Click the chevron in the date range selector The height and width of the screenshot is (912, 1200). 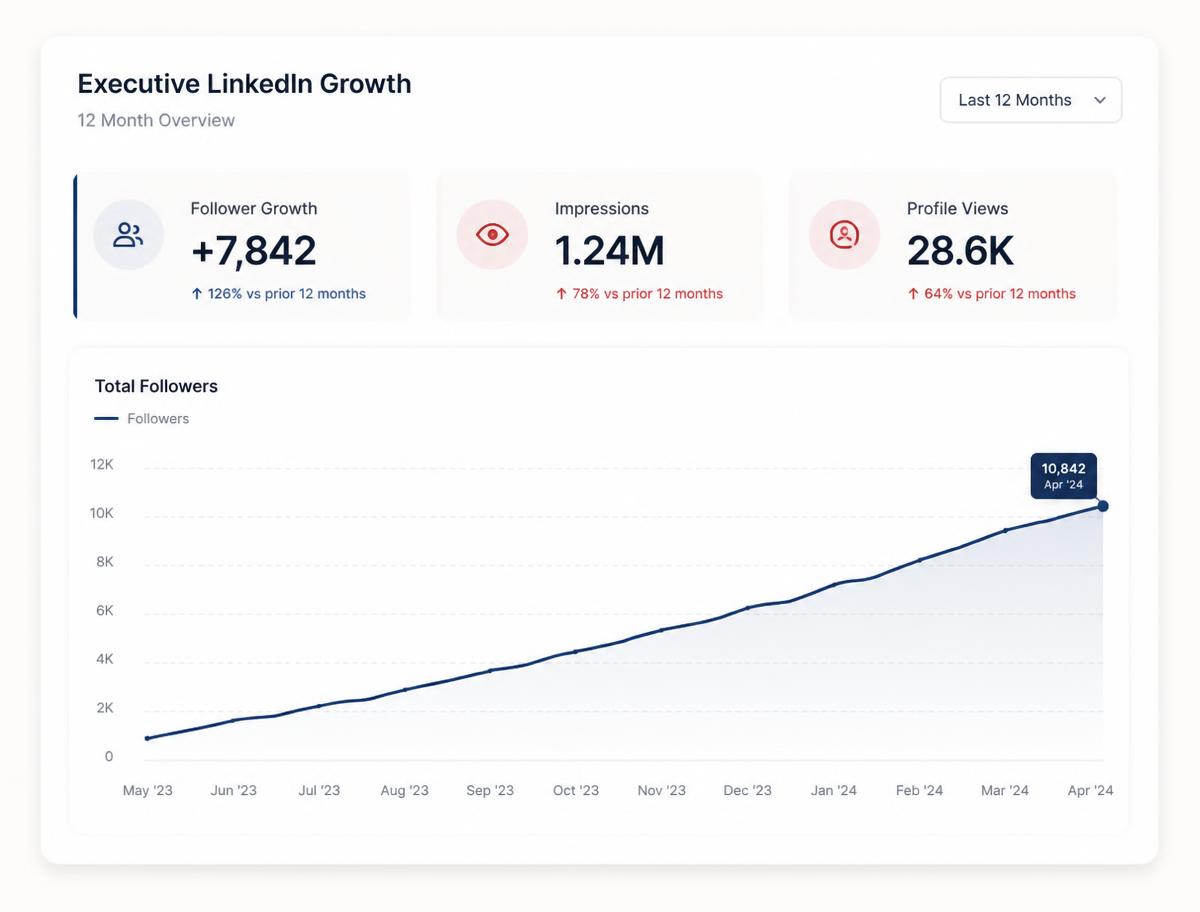1100,100
